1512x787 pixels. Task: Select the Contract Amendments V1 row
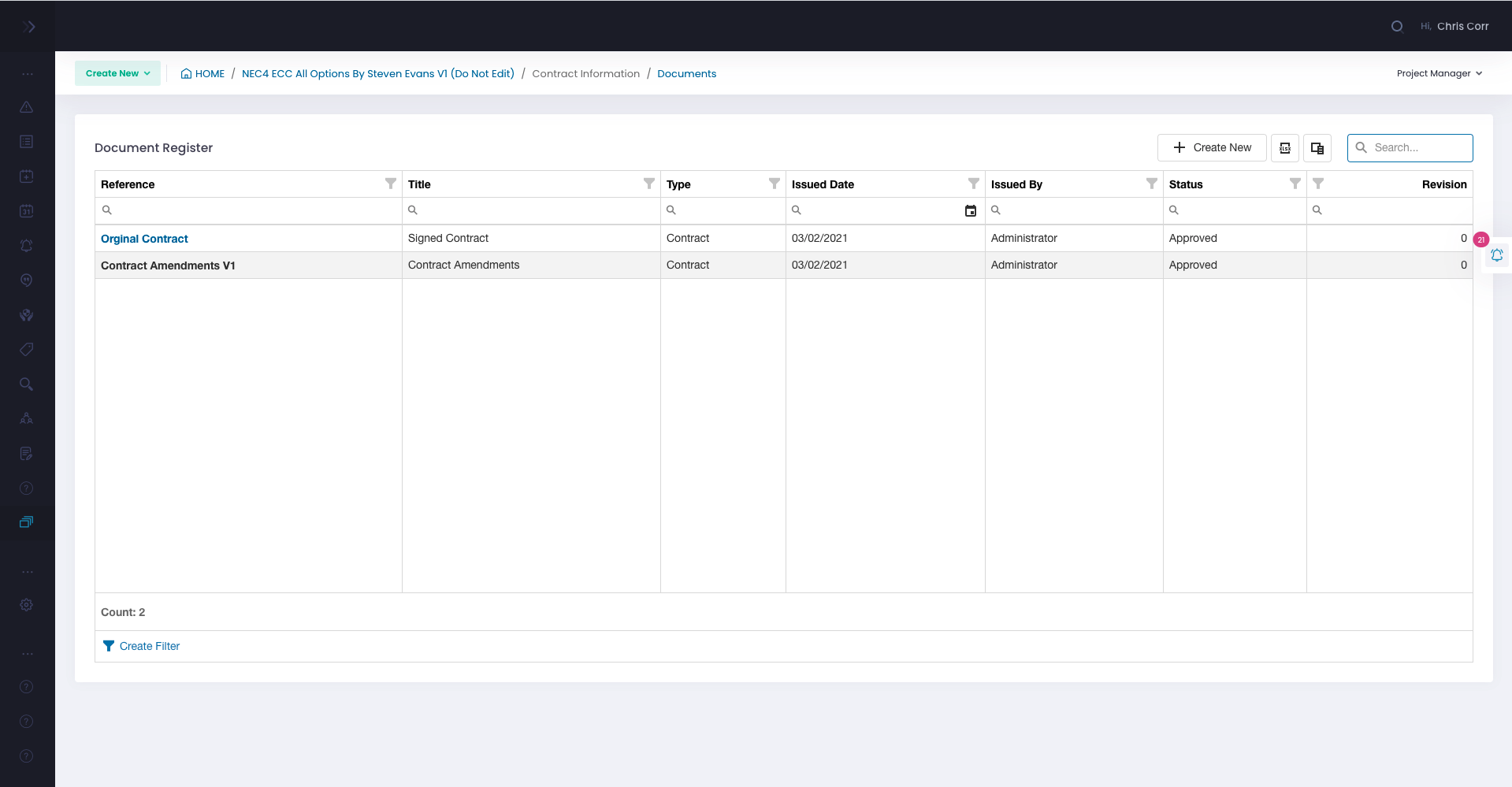coord(783,265)
